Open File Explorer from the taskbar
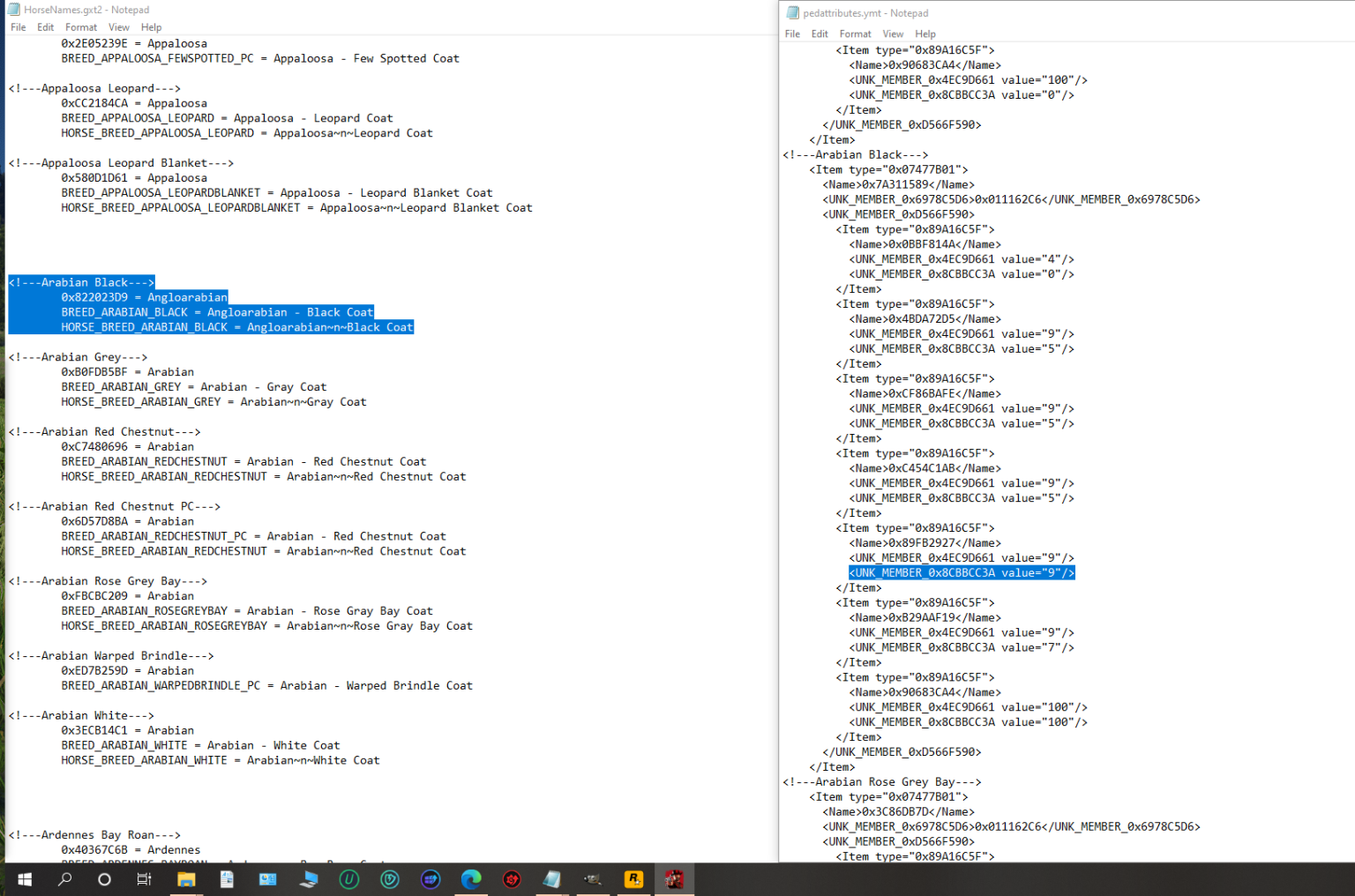This screenshot has height=896, width=1355. click(185, 879)
